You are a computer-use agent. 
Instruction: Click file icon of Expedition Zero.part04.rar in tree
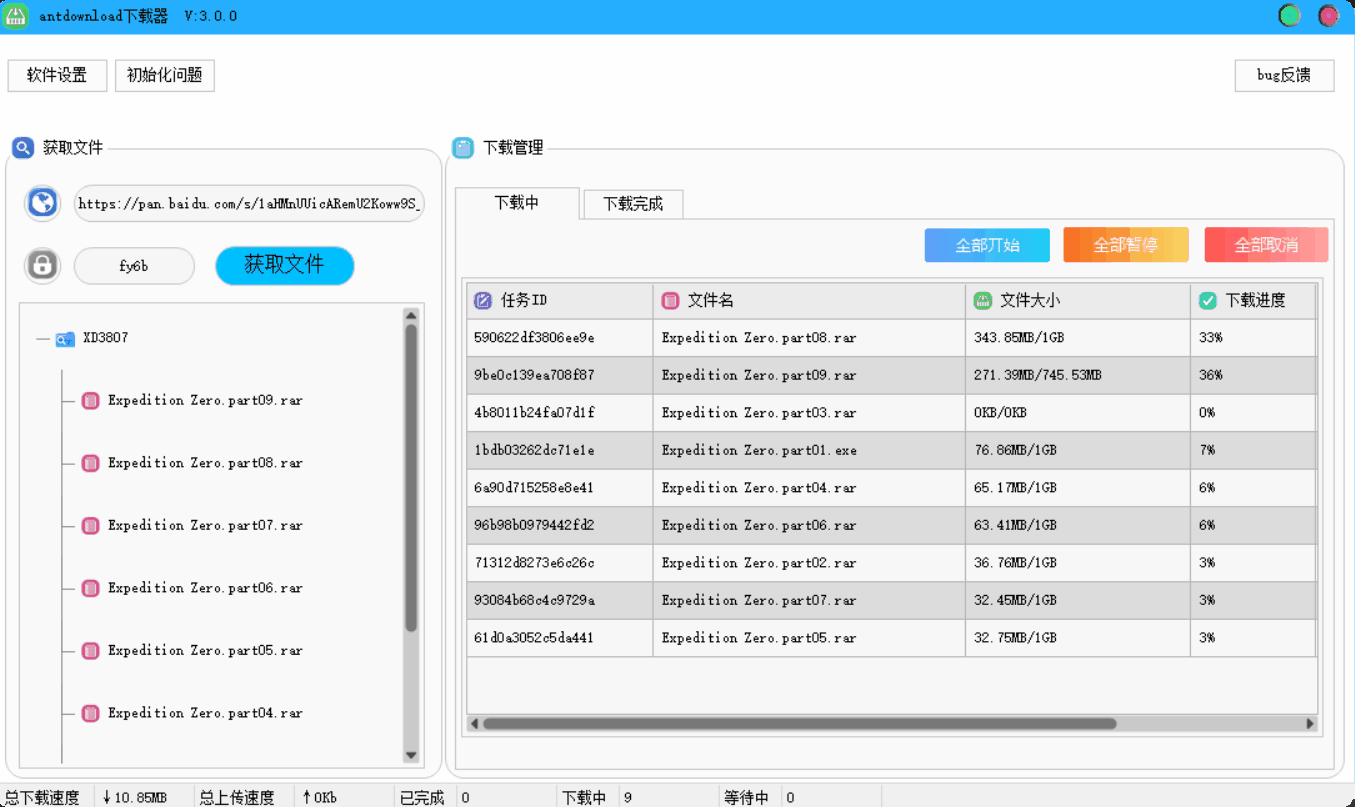click(x=91, y=713)
